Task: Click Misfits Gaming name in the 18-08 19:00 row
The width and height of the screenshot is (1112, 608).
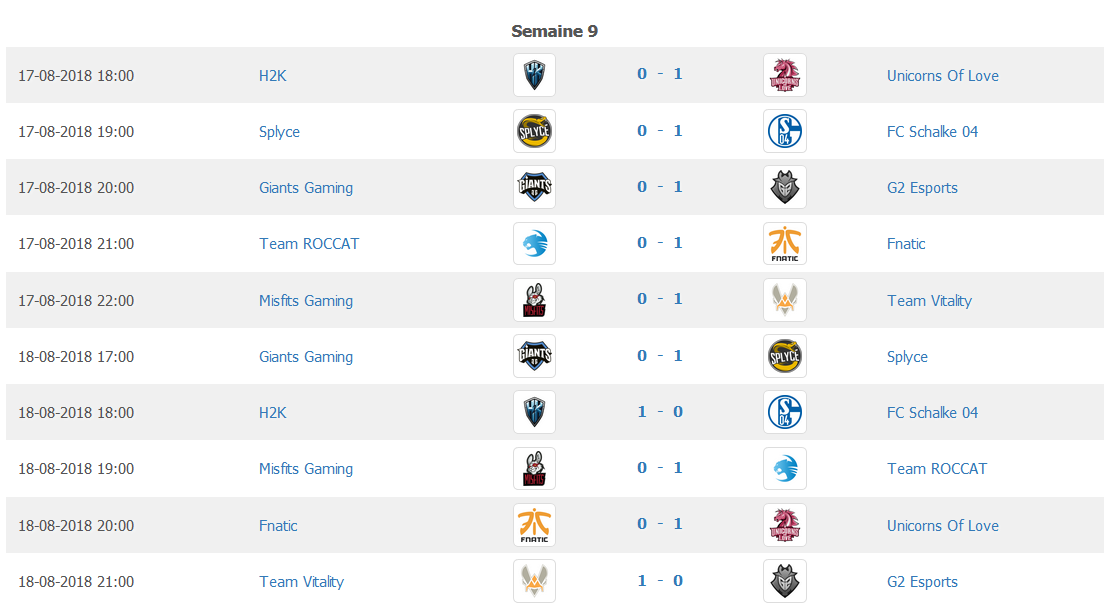Action: [306, 469]
